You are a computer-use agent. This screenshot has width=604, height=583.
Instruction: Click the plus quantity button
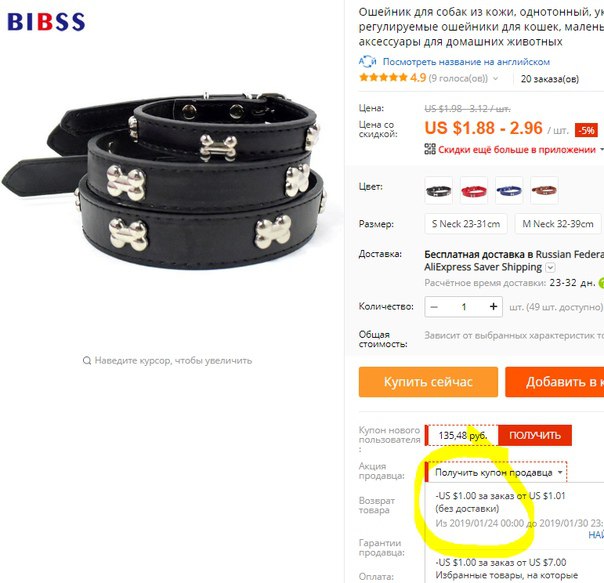click(x=493, y=307)
